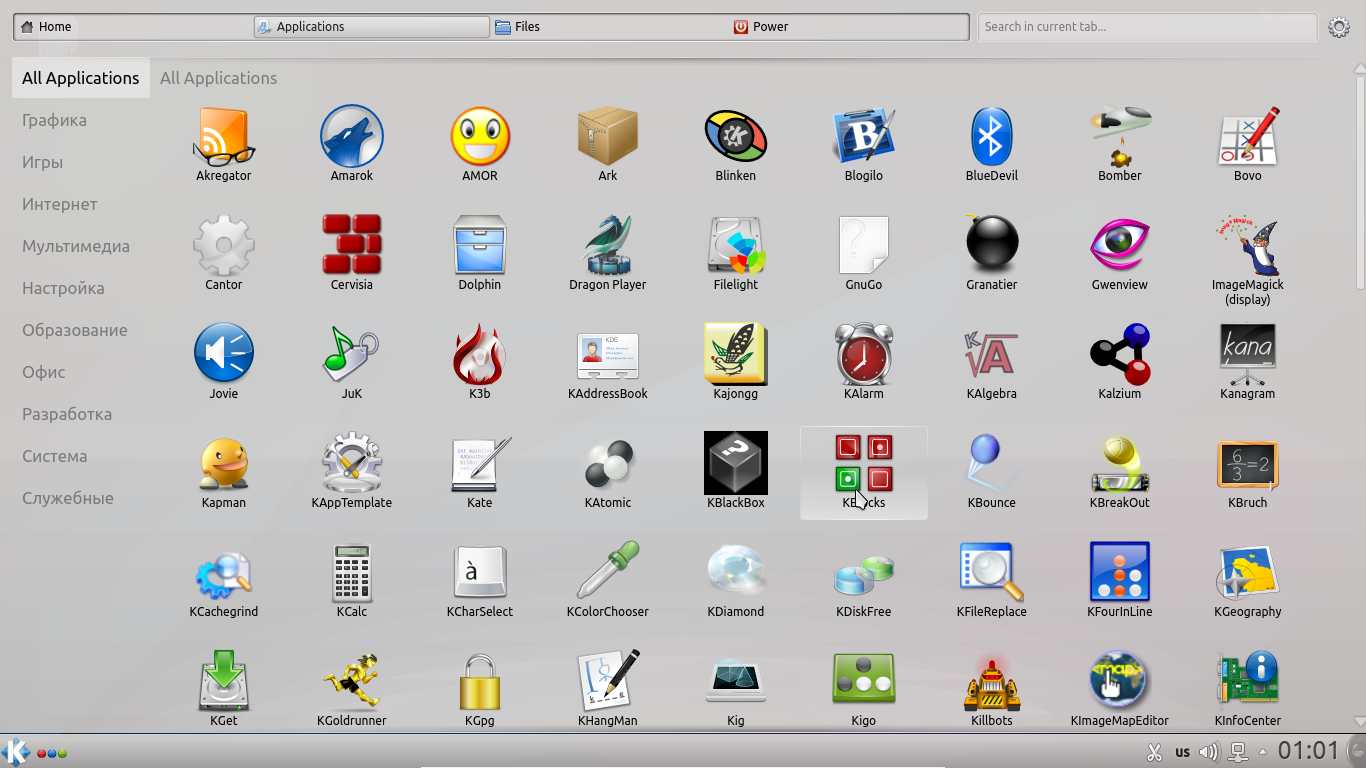Image resolution: width=1366 pixels, height=768 pixels.
Task: Select the Система category
Action: coord(55,456)
